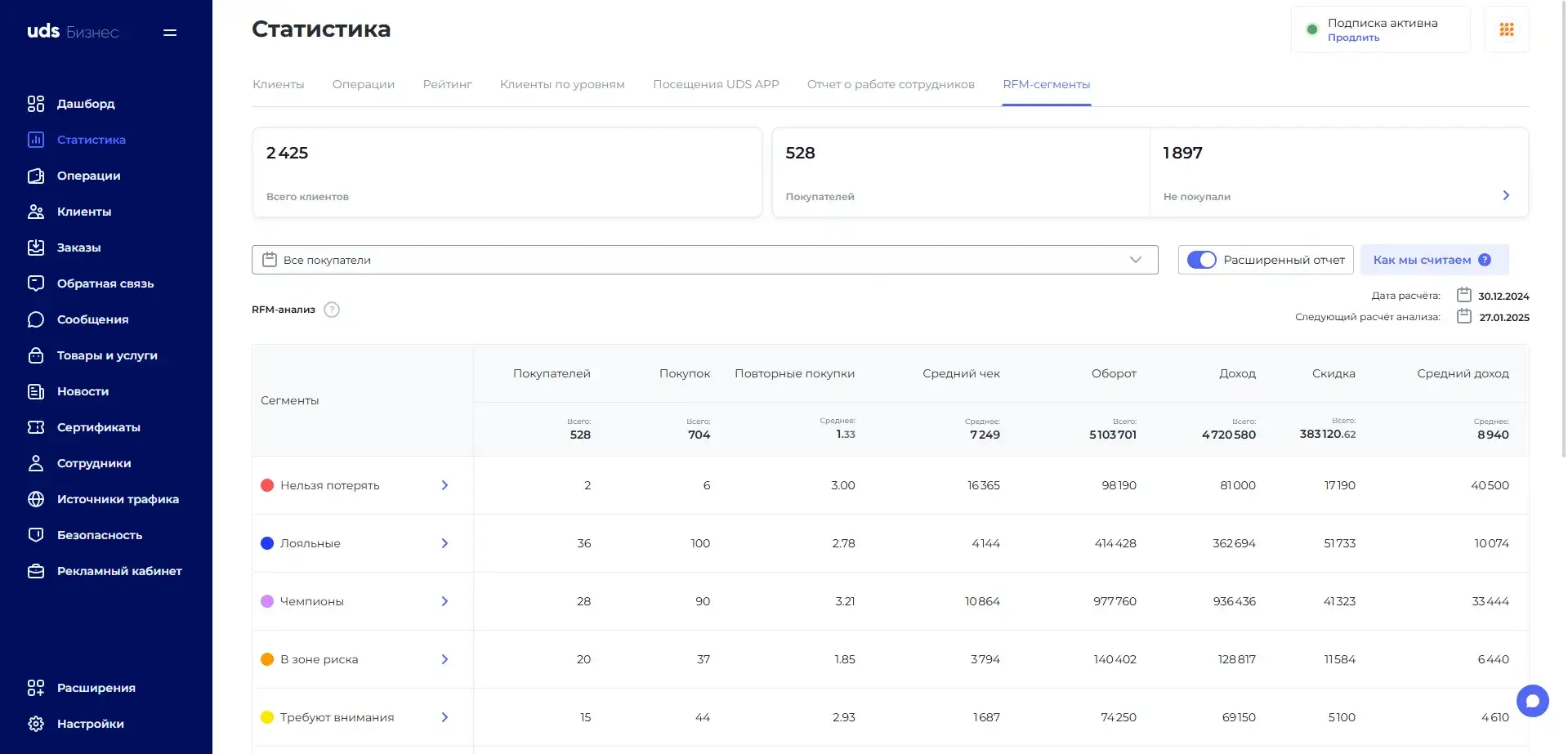Click the Сотрудники person icon
Viewport: 1568px width, 754px height.
tap(36, 463)
